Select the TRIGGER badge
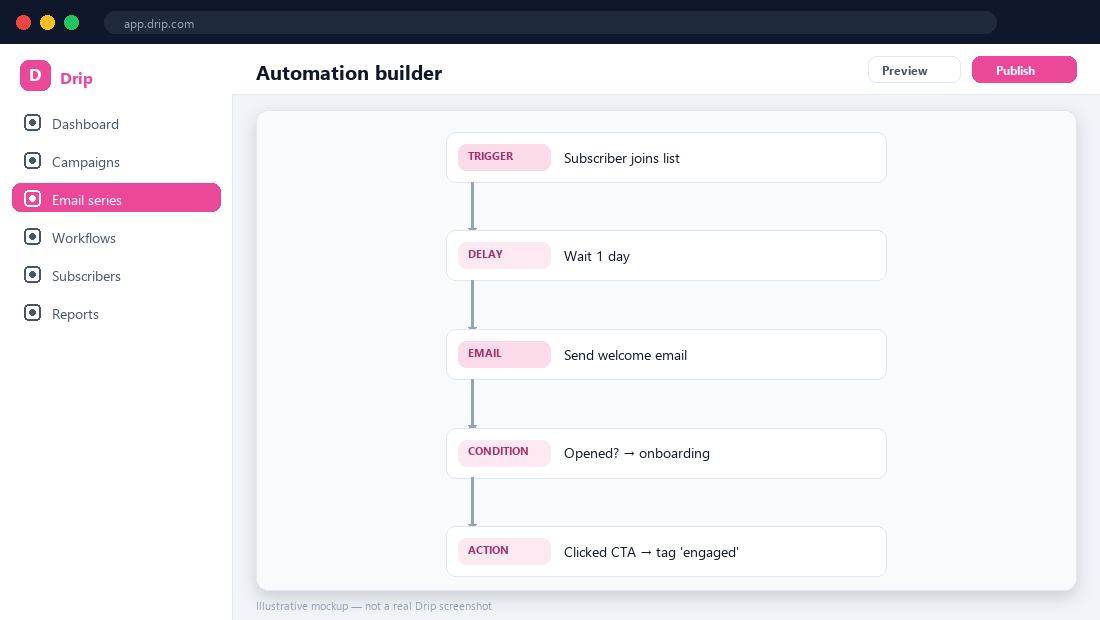Viewport: 1100px width, 620px height. [504, 157]
